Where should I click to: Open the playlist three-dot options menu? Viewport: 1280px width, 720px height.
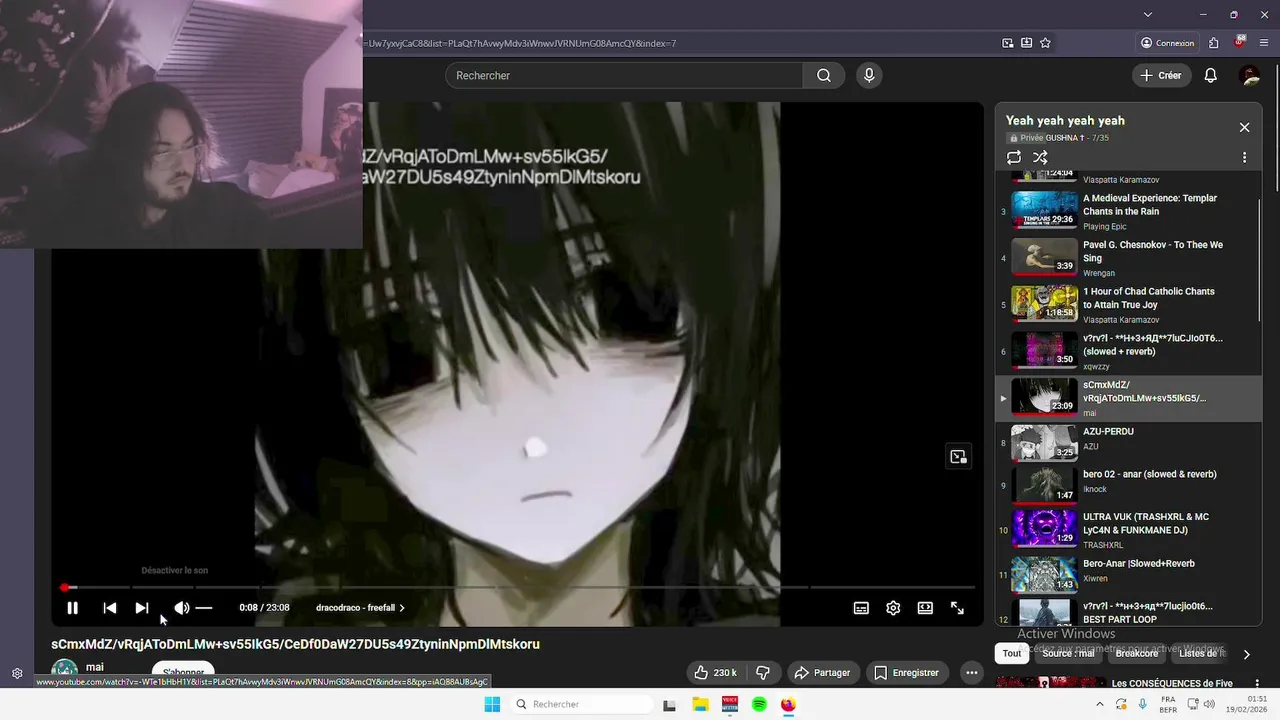pyautogui.click(x=1244, y=157)
